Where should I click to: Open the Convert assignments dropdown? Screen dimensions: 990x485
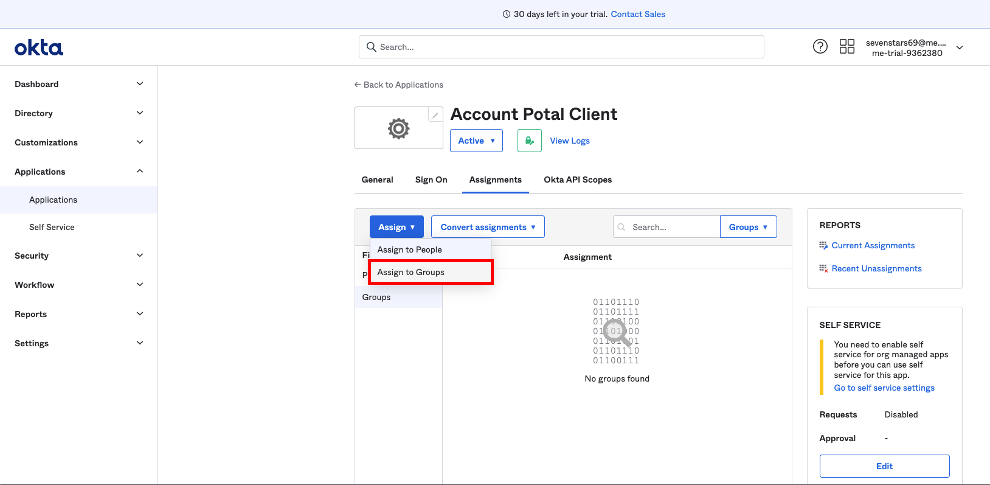coord(487,227)
